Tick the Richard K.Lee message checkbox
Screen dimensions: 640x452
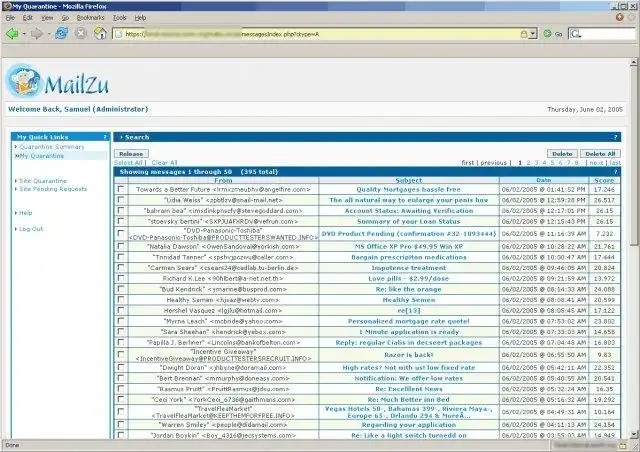[x=121, y=278]
